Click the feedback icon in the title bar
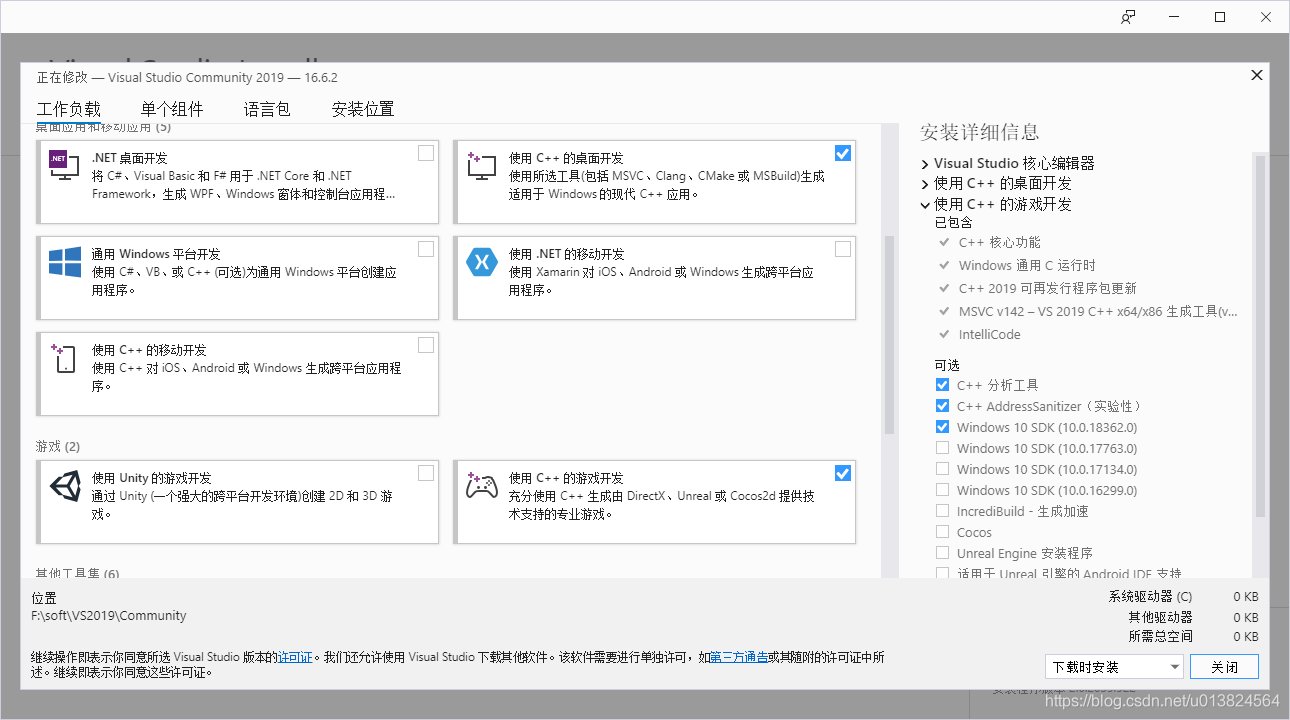 [1128, 17]
